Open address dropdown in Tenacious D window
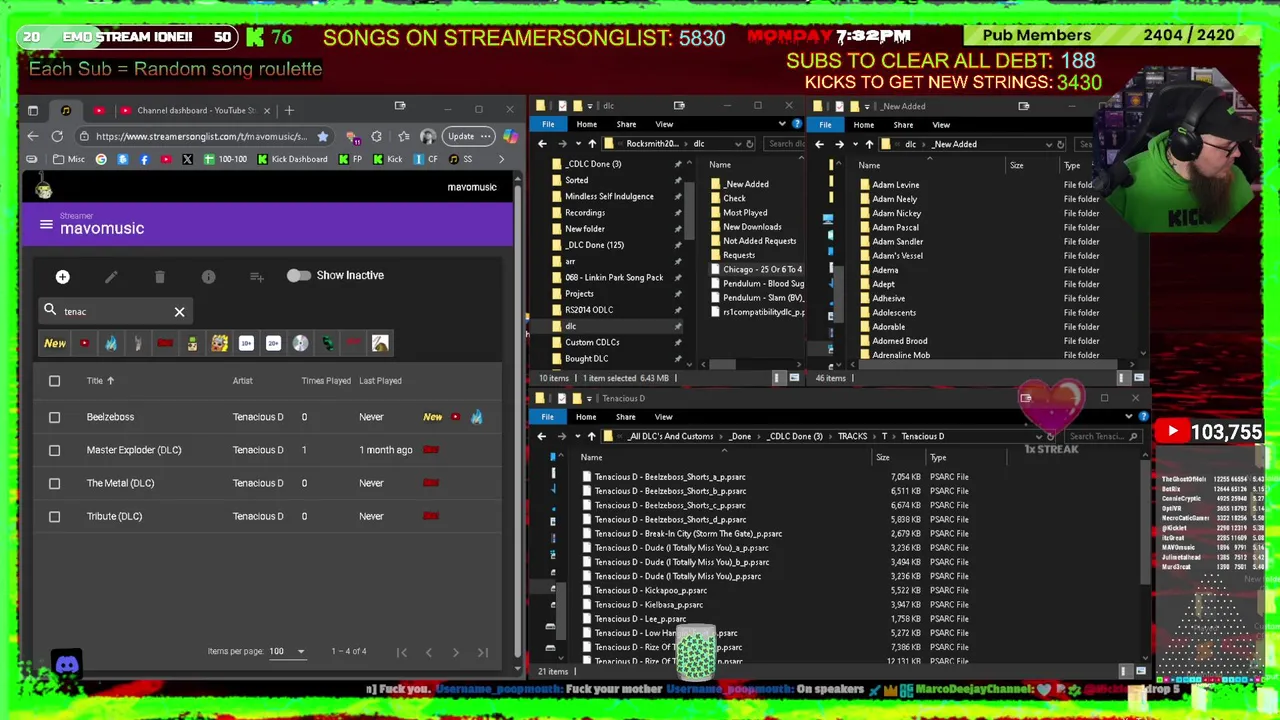Image resolution: width=1280 pixels, height=720 pixels. pos(1038,436)
